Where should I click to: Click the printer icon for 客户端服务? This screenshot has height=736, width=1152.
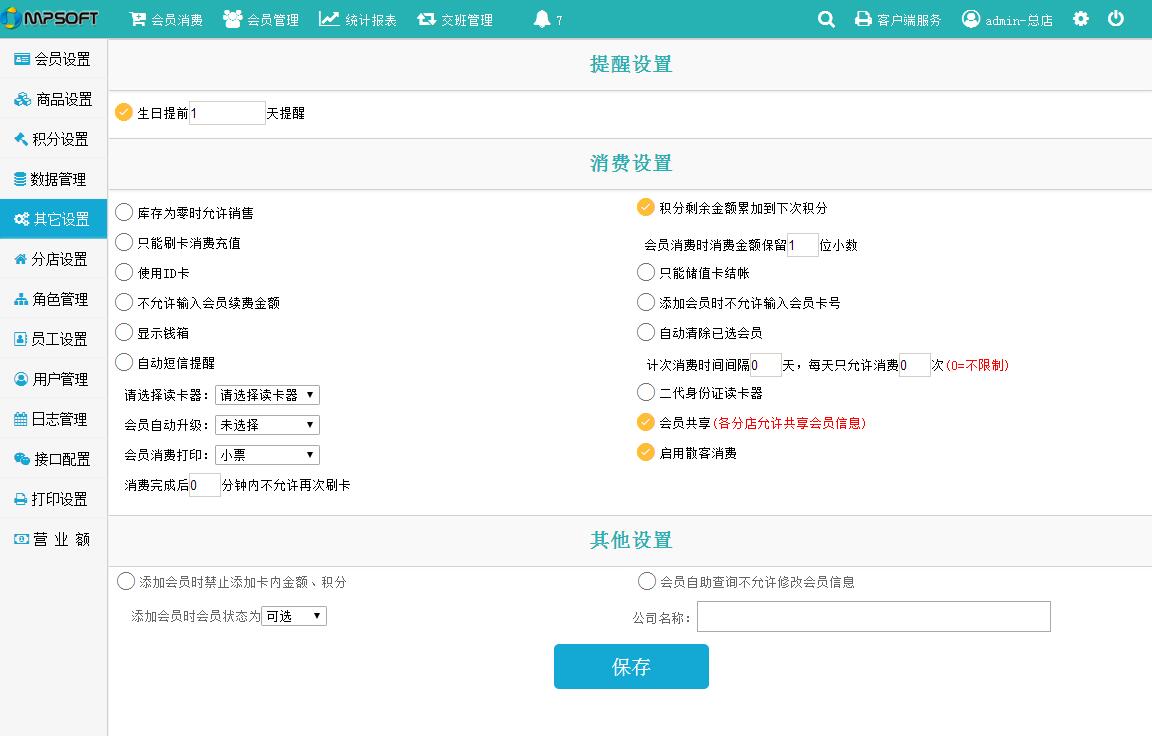(863, 19)
